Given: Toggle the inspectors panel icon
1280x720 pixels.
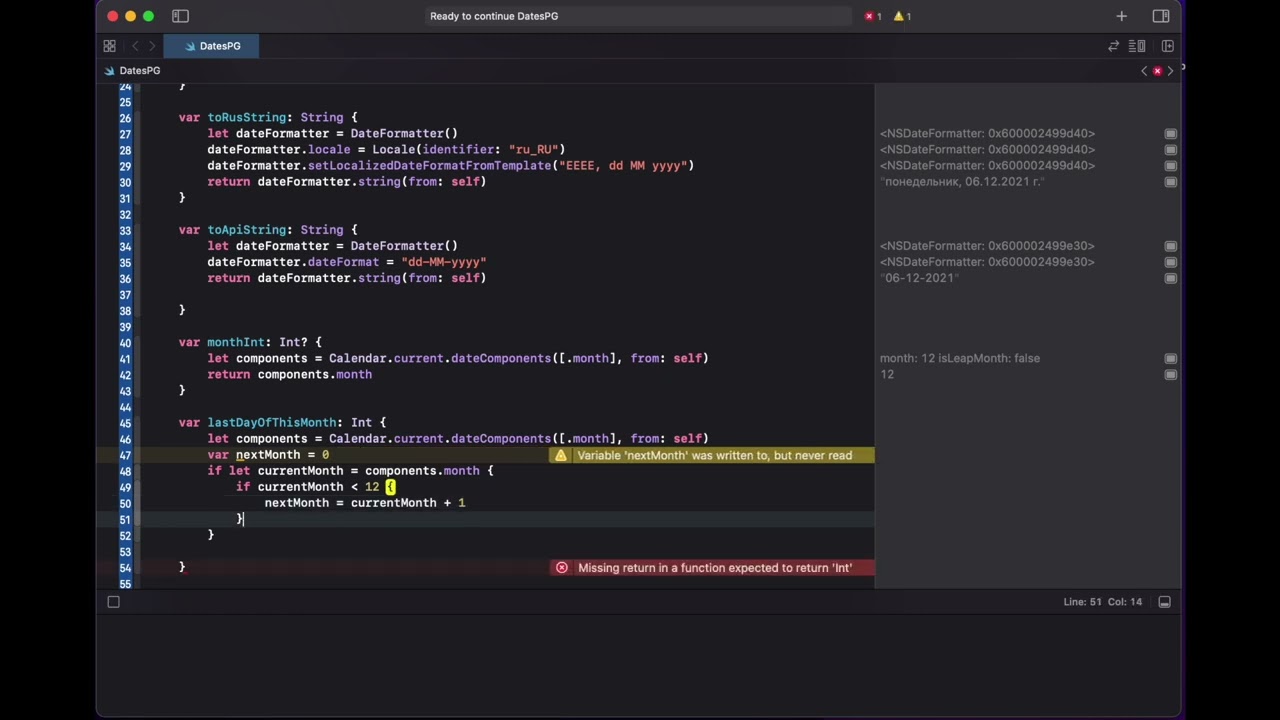Looking at the screenshot, I should (1161, 16).
